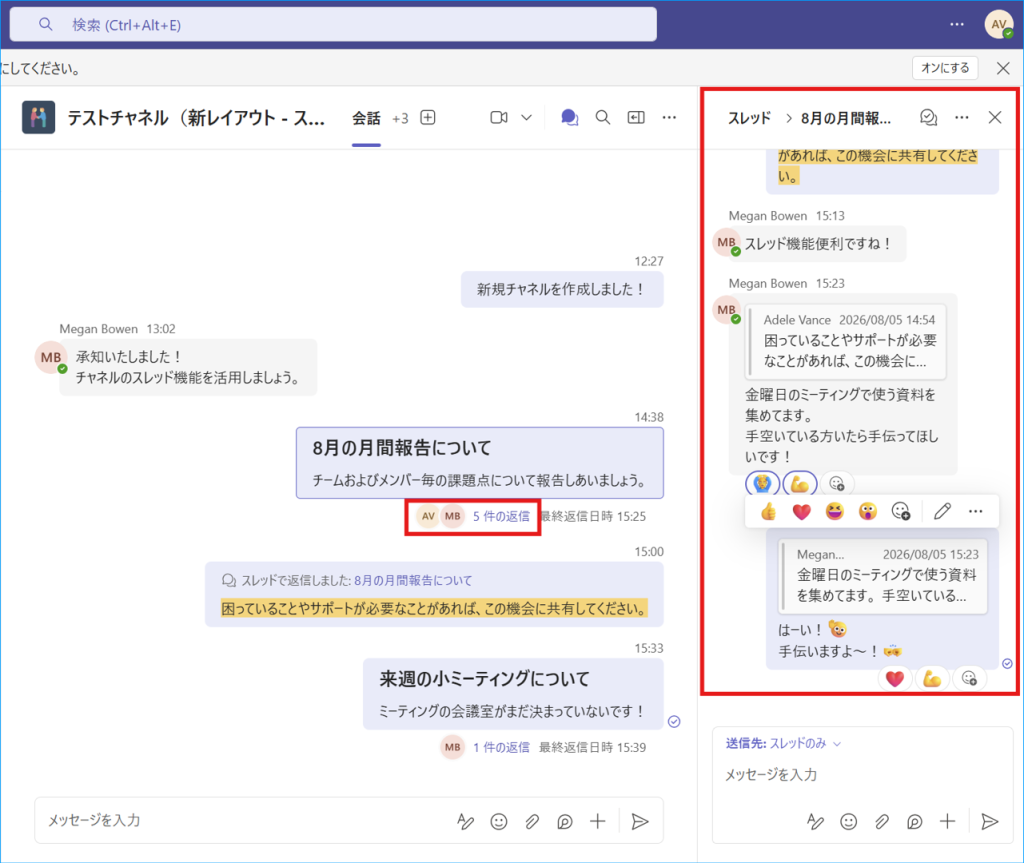This screenshot has width=1024, height=863.
Task: Open emoji picker in thread compose box
Action: point(848,822)
